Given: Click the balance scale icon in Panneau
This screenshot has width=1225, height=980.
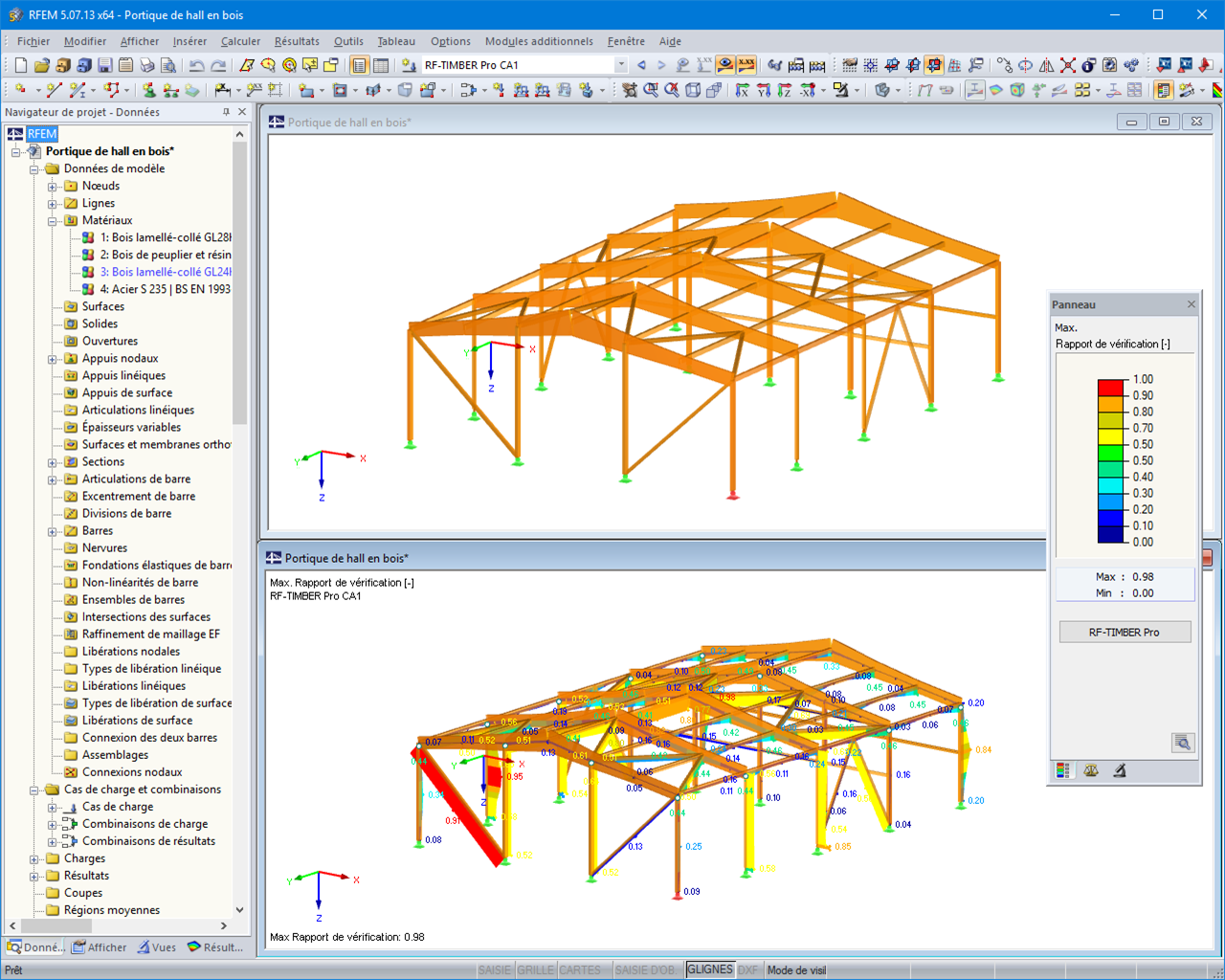Looking at the screenshot, I should [1091, 770].
